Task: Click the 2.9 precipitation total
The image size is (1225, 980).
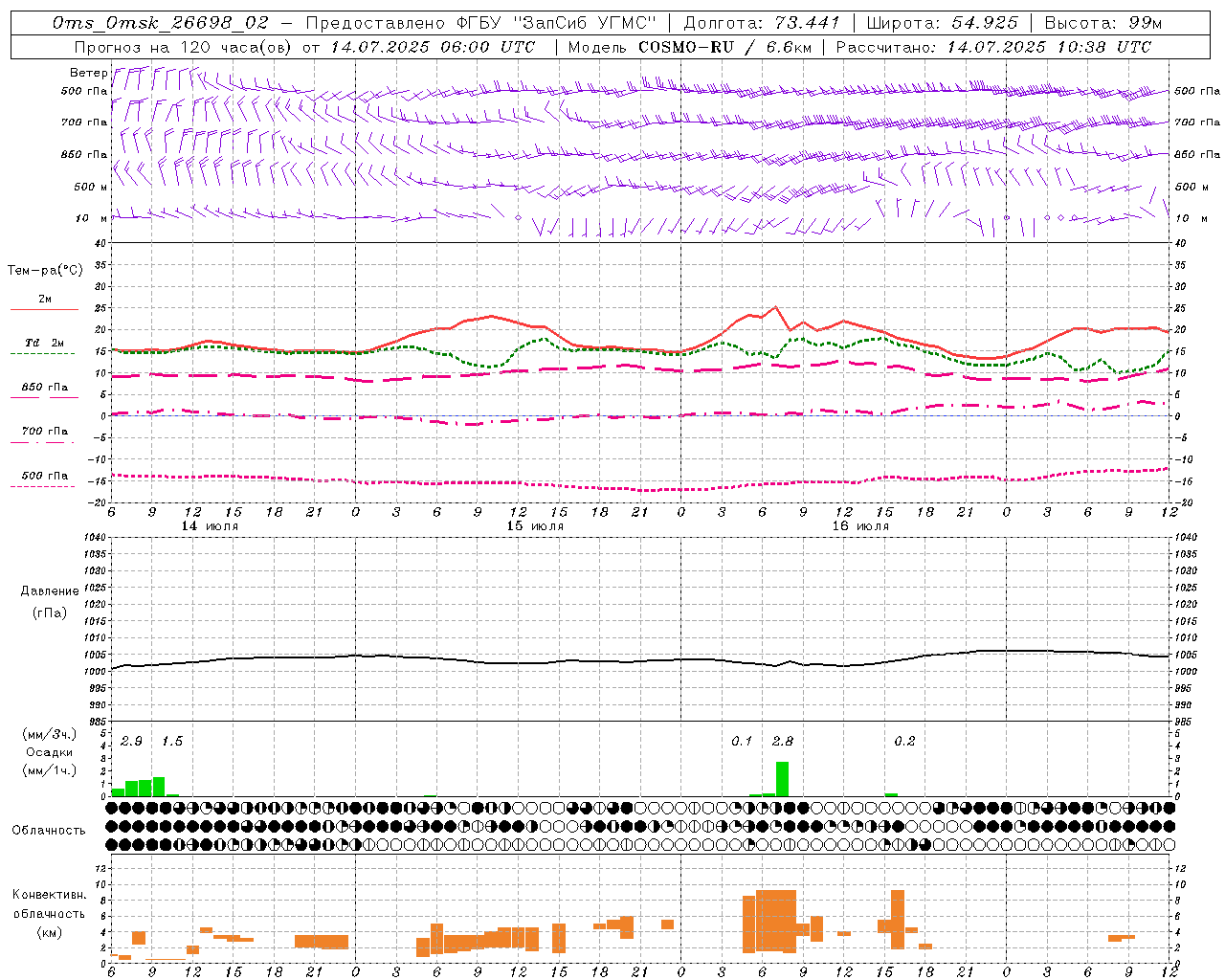Action: [131, 742]
